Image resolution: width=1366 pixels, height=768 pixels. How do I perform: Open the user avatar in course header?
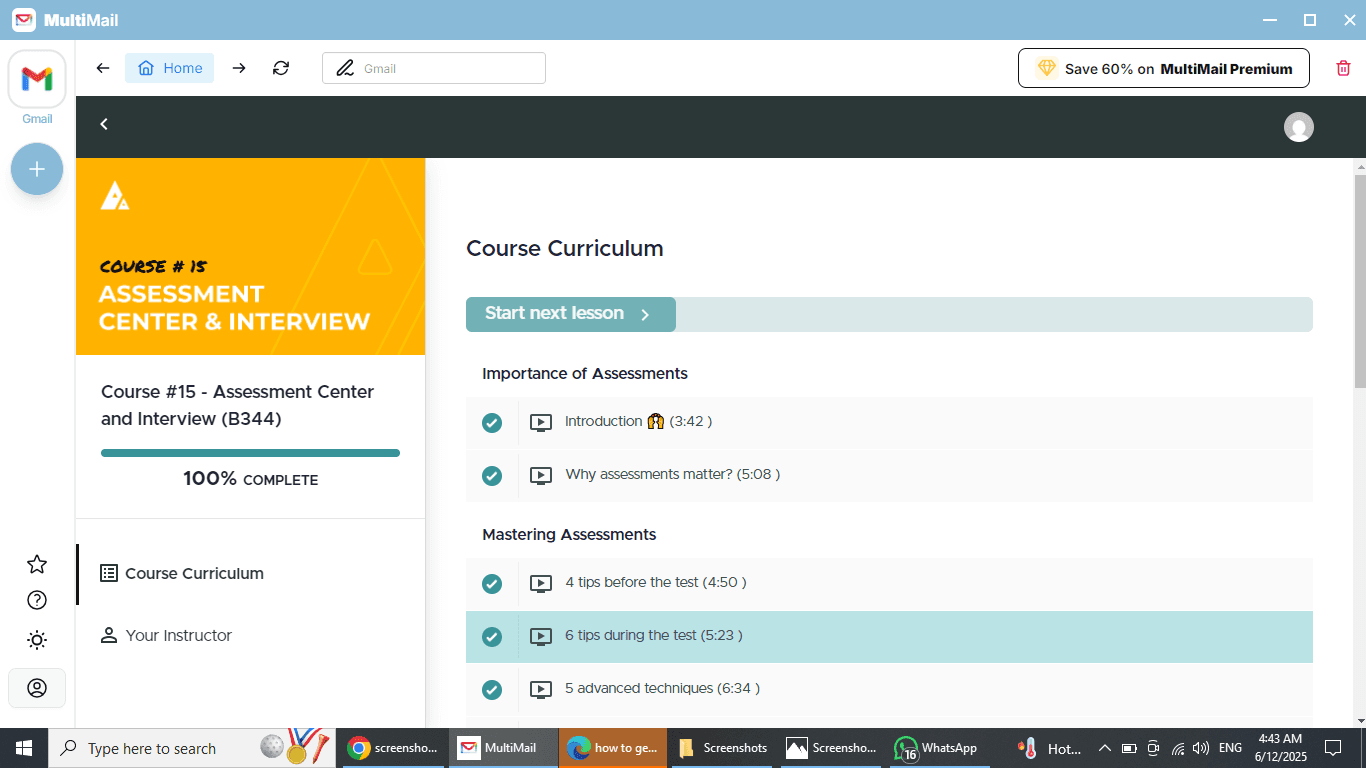(x=1298, y=127)
